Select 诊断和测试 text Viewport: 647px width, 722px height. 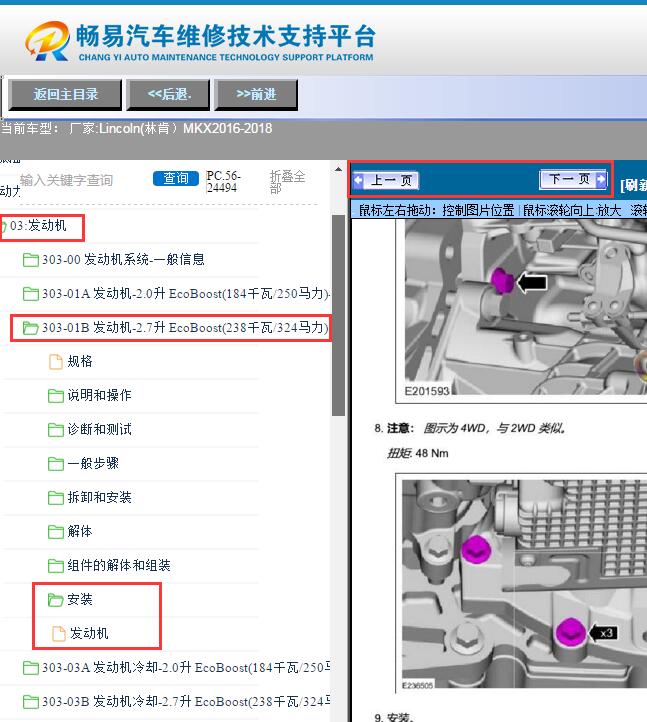point(99,429)
